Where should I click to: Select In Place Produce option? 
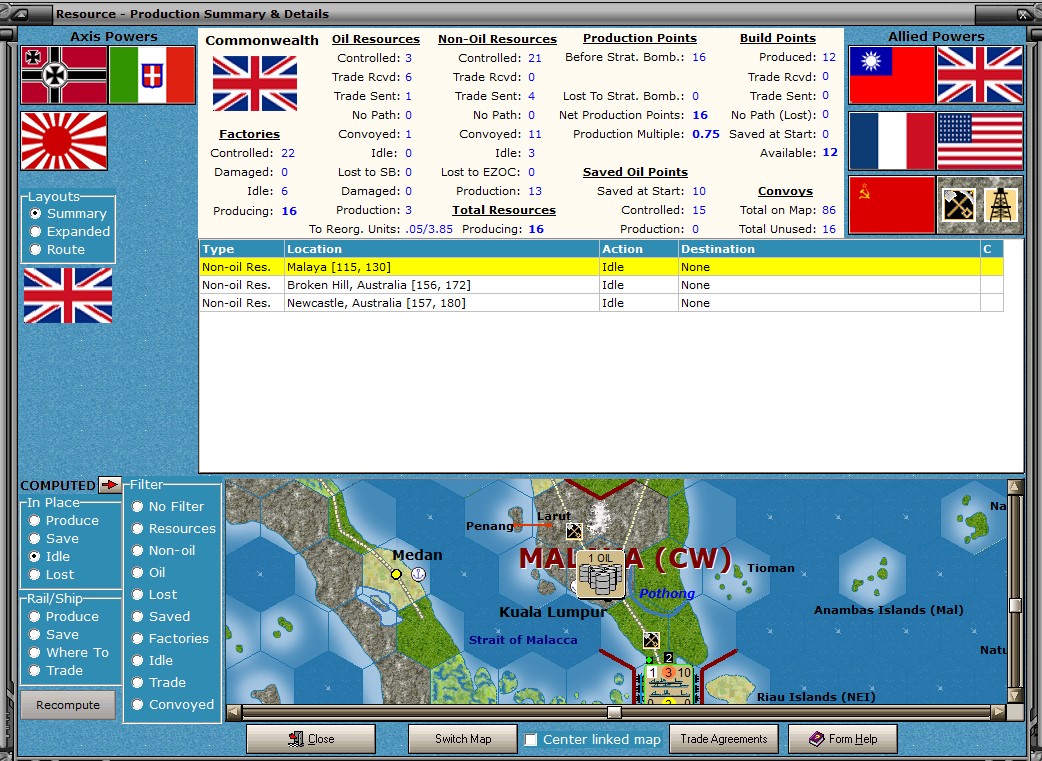(x=64, y=520)
